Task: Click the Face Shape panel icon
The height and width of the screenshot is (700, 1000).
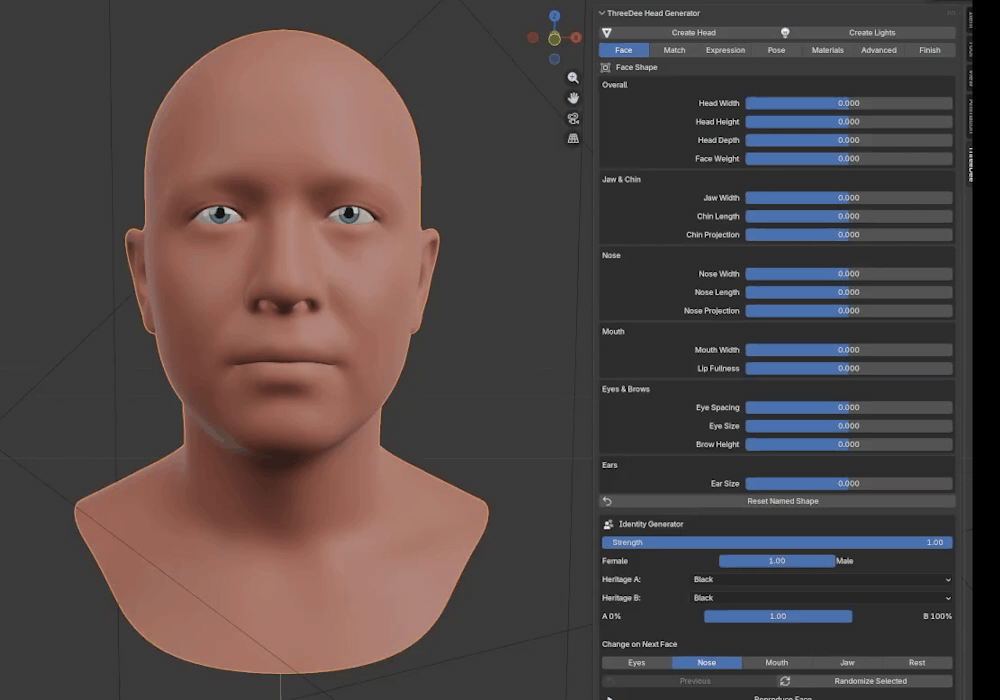Action: coord(606,68)
